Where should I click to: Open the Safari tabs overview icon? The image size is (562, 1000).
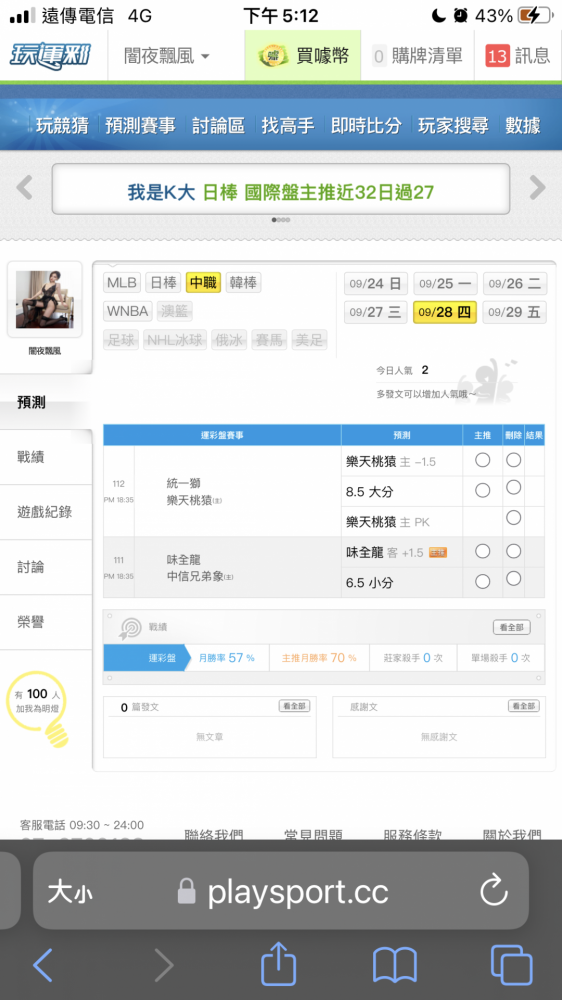[511, 965]
